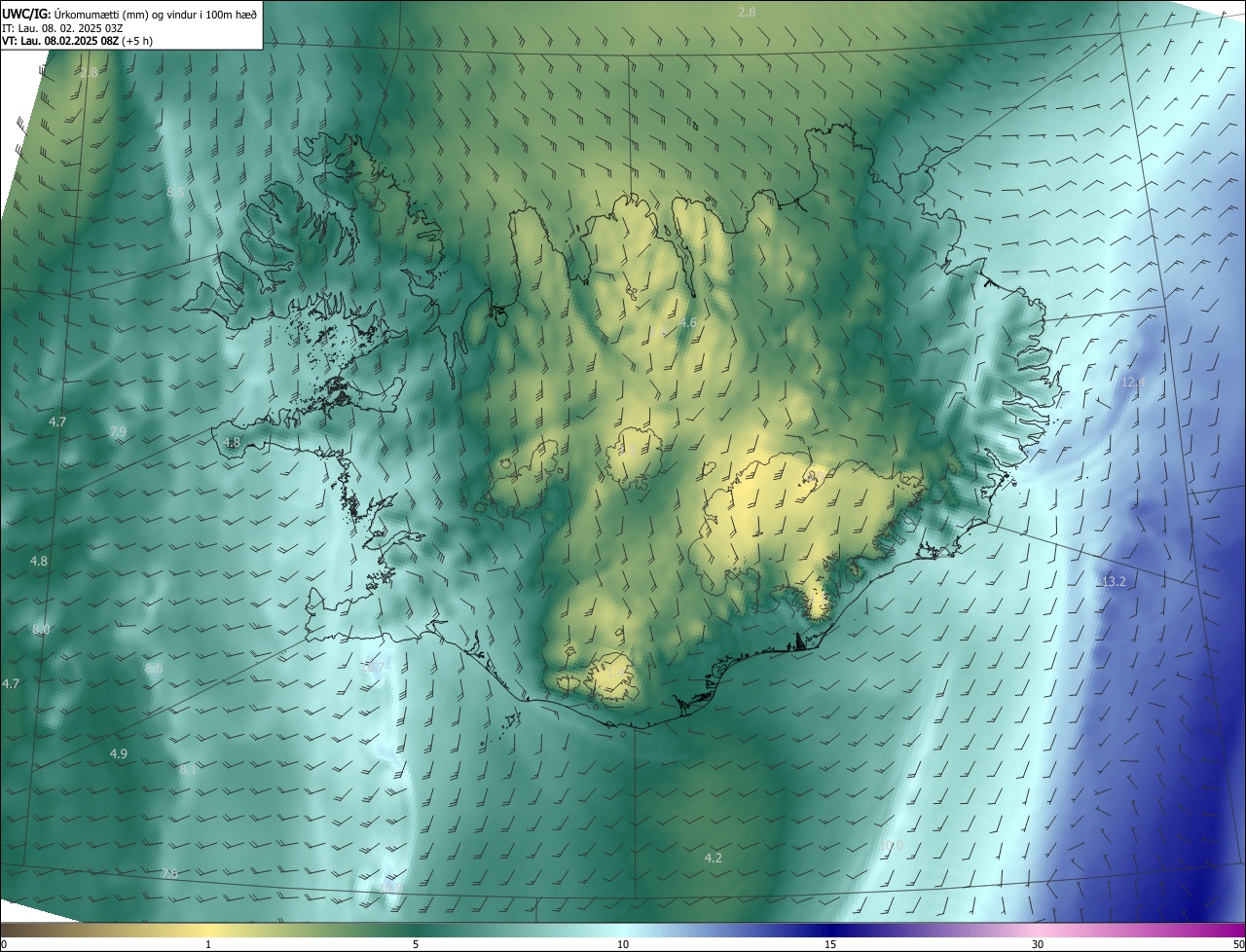Click the 7.9 value label on the map
Viewport: 1246px width, 952px height.
pyautogui.click(x=118, y=431)
